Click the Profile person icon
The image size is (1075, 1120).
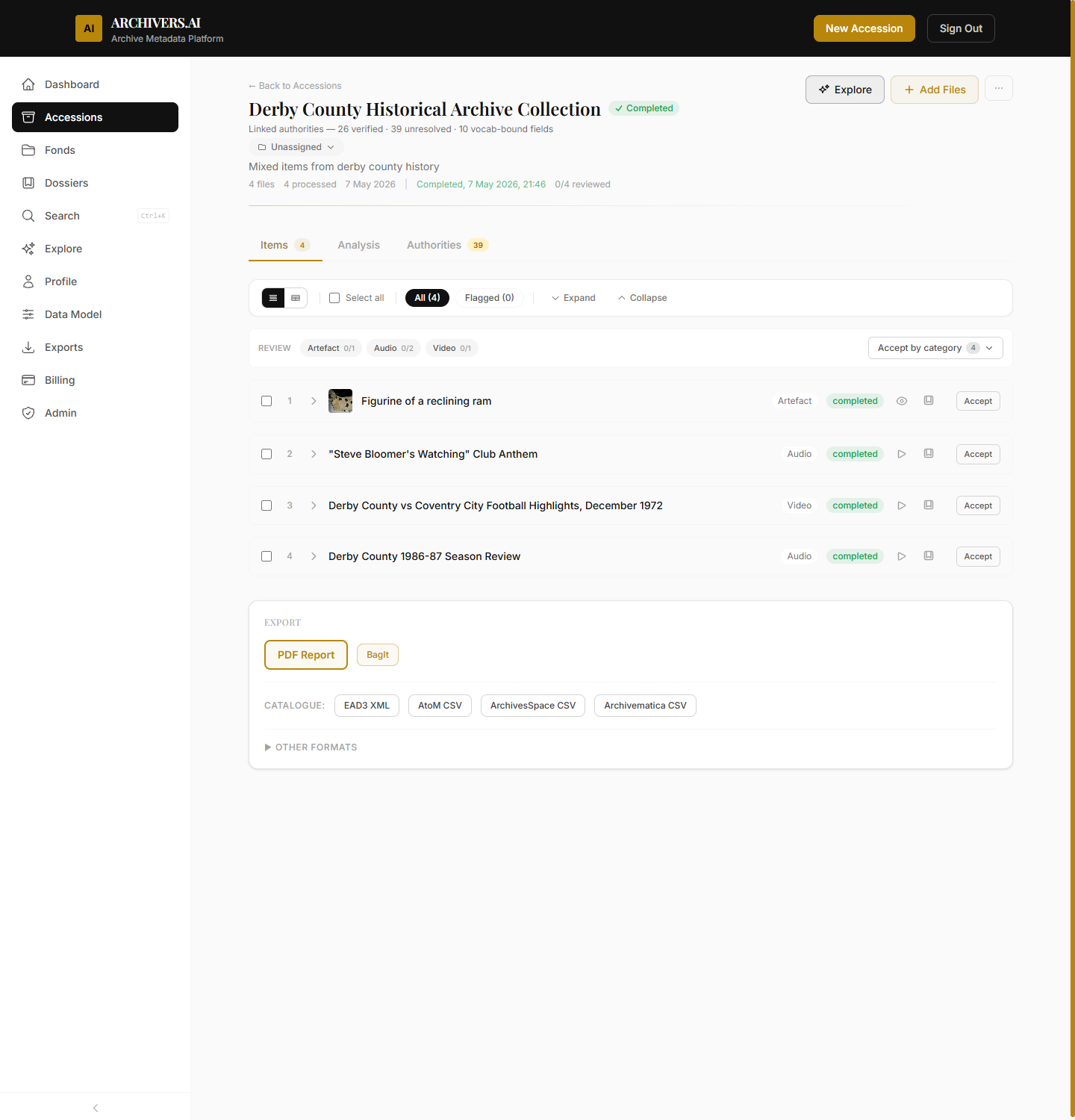pos(28,281)
